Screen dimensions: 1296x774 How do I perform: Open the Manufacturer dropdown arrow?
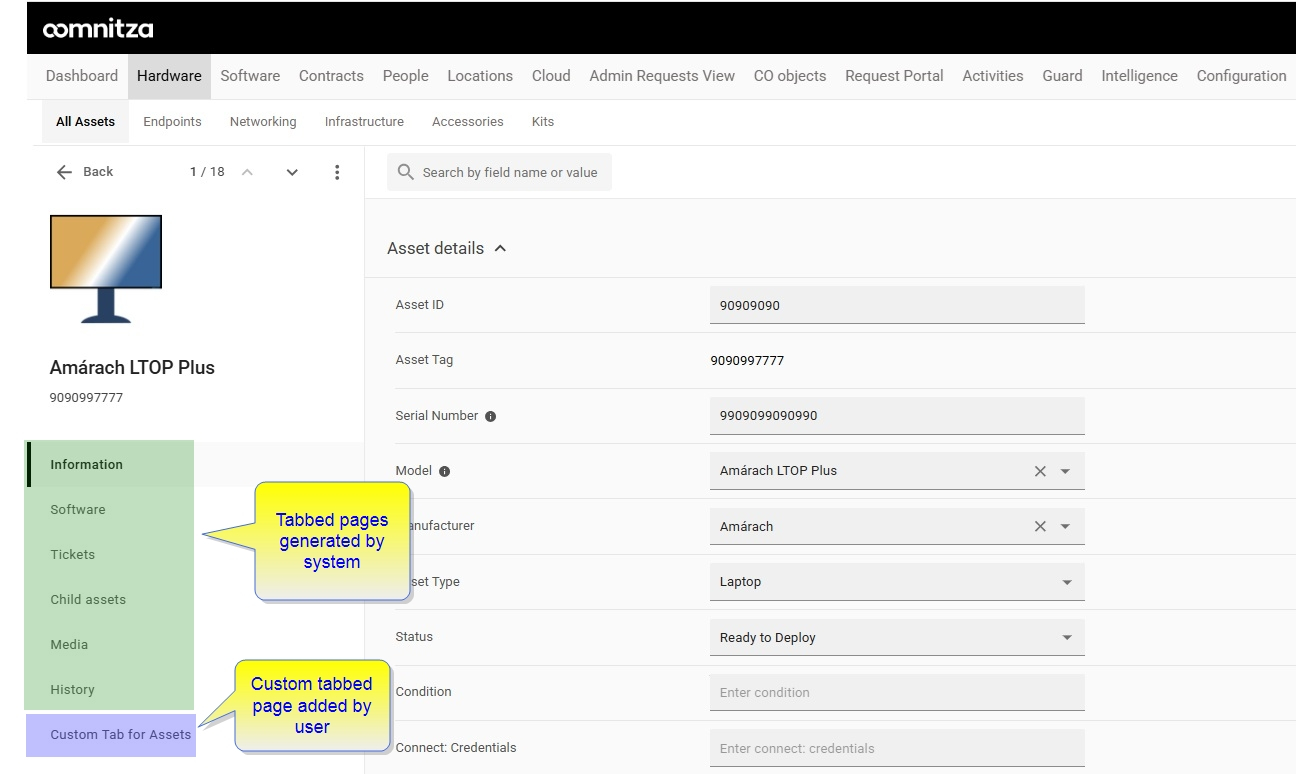[1066, 526]
